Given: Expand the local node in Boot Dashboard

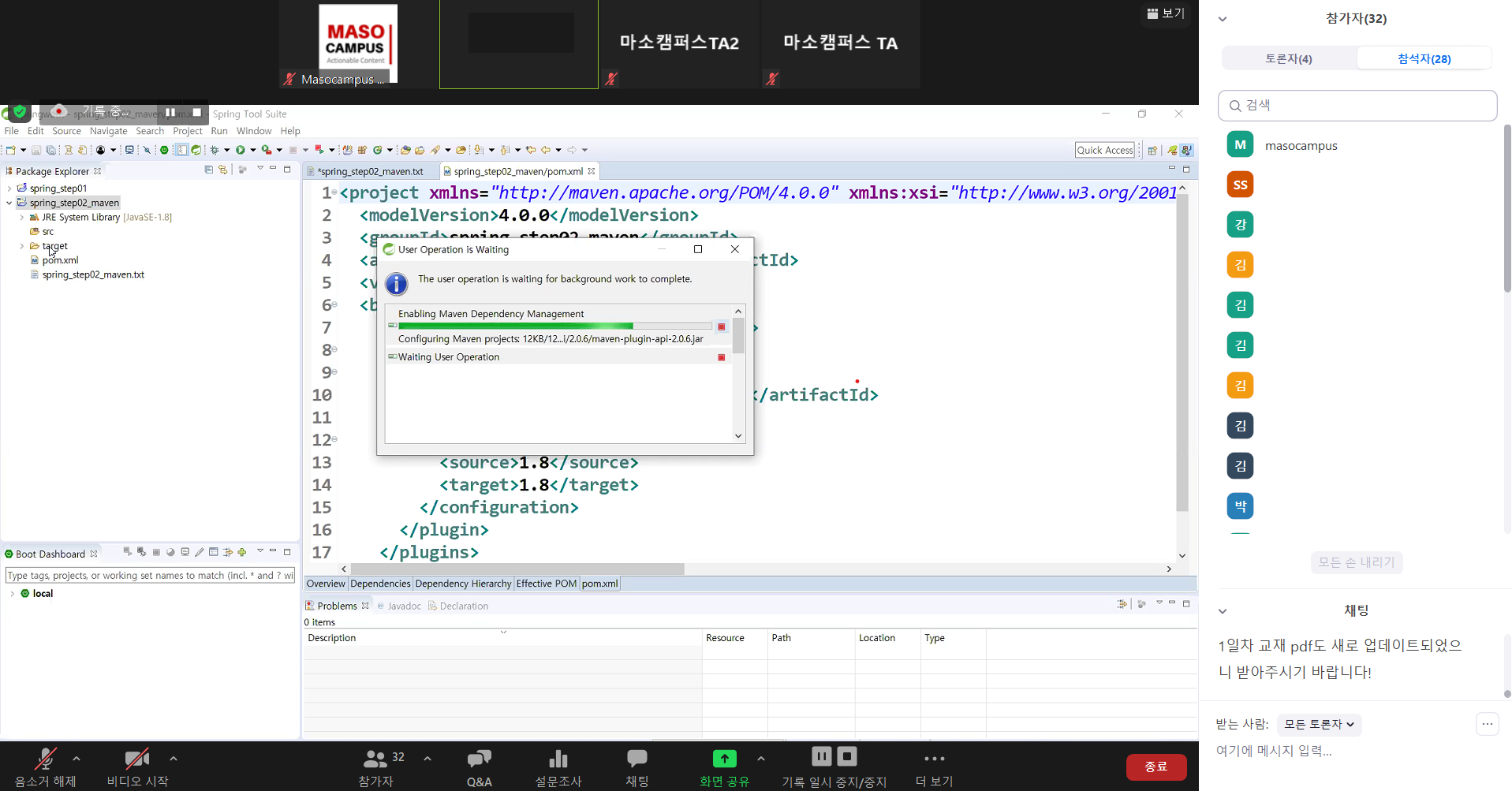Looking at the screenshot, I should [x=13, y=594].
